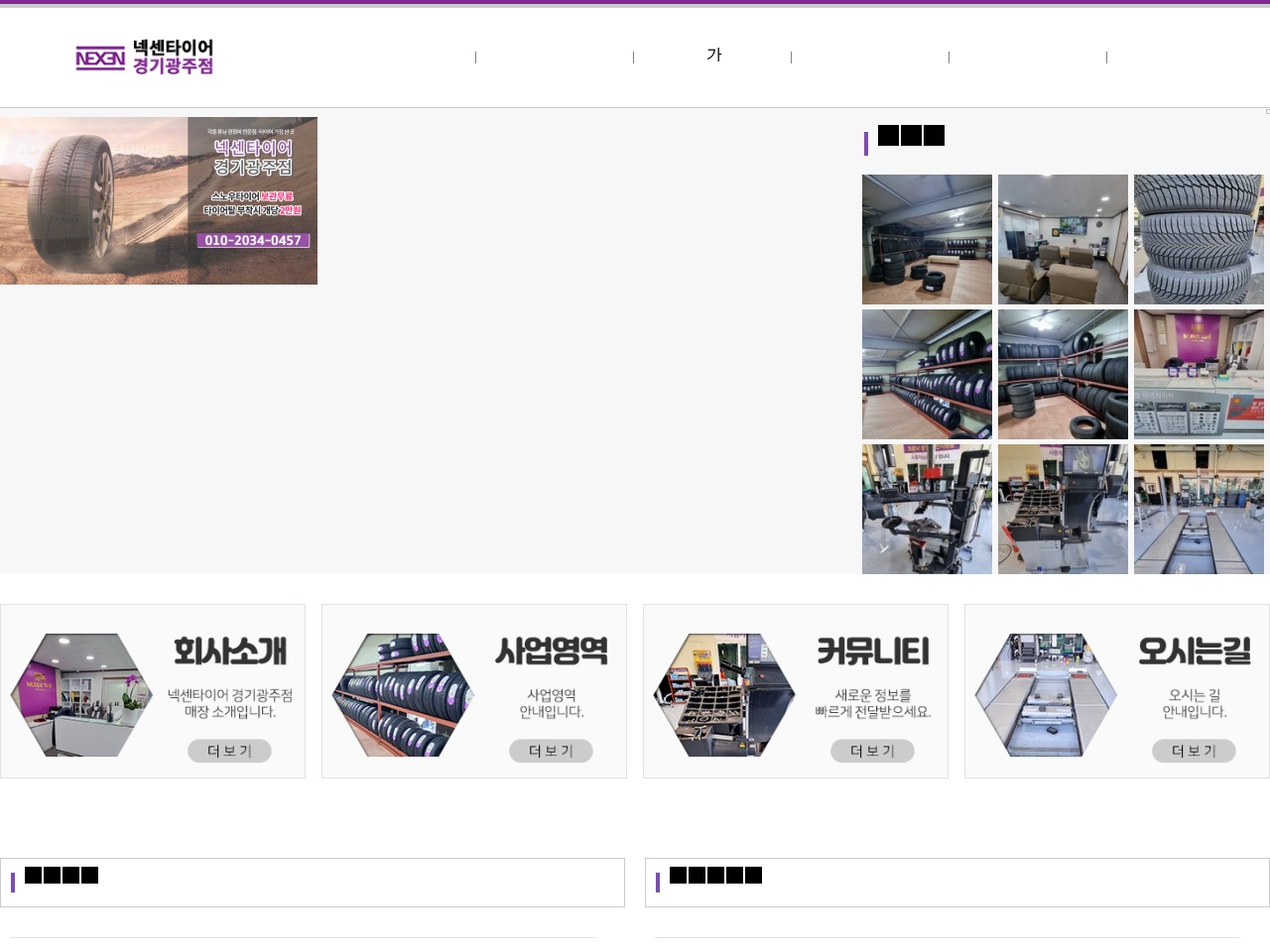This screenshot has width=1270, height=952.
Task: Click the text '넥센타이어 경기광주점 매장 소개입니다.'
Action: click(x=230, y=703)
